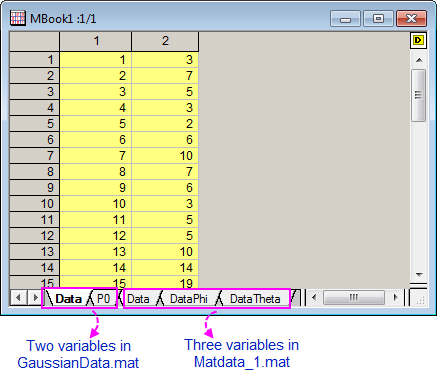438x381 pixels.
Task: Switch to the DataPhi sheet tab
Action: (189, 299)
